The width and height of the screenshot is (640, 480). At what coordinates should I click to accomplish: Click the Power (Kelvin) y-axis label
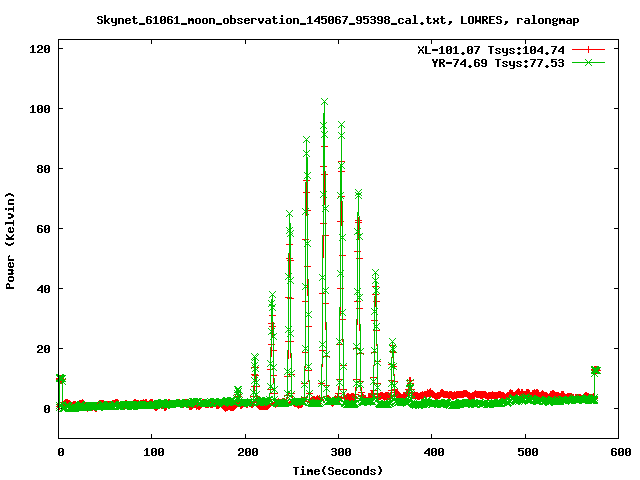coord(10,241)
